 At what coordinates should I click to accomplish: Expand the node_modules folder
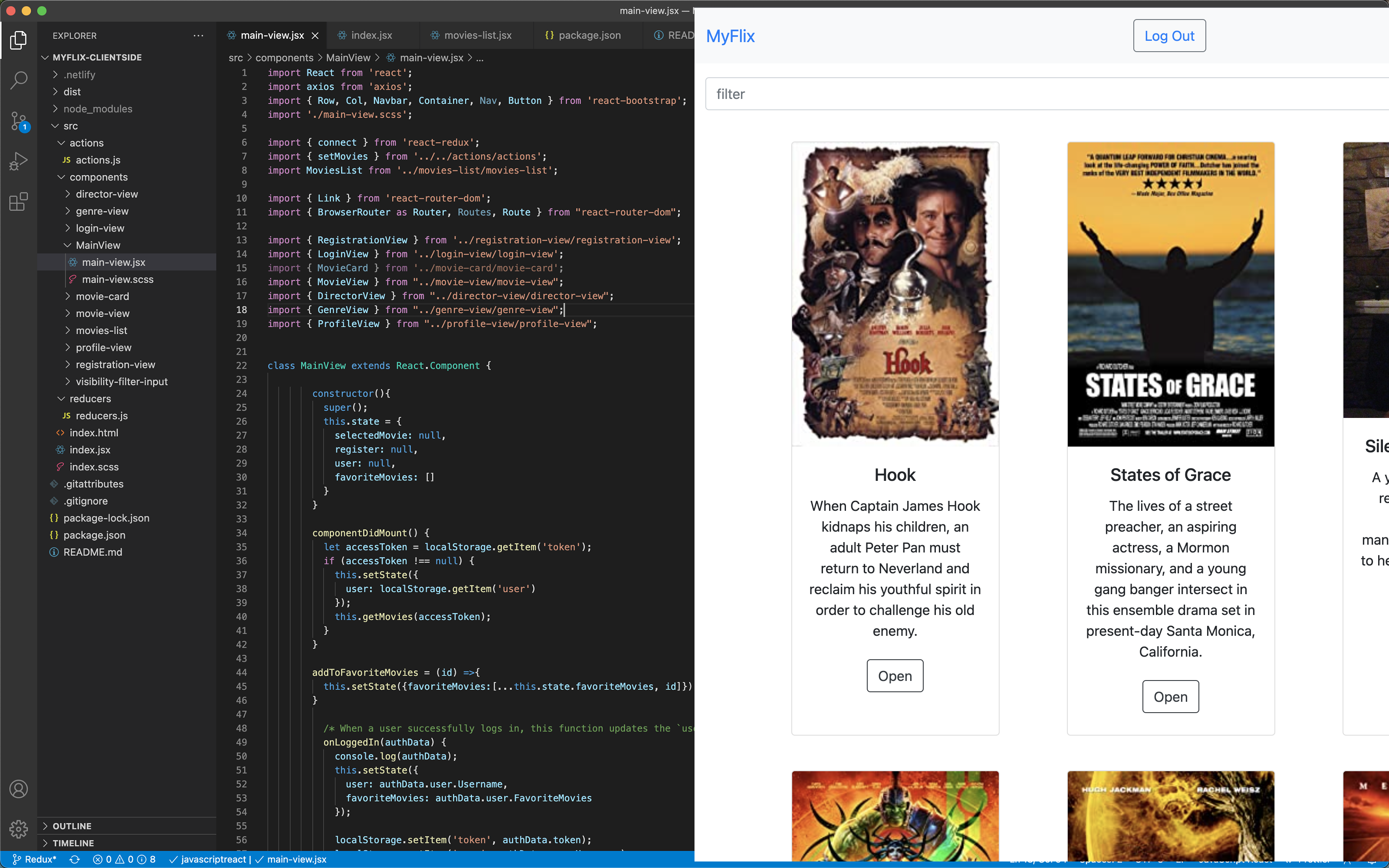click(x=55, y=109)
